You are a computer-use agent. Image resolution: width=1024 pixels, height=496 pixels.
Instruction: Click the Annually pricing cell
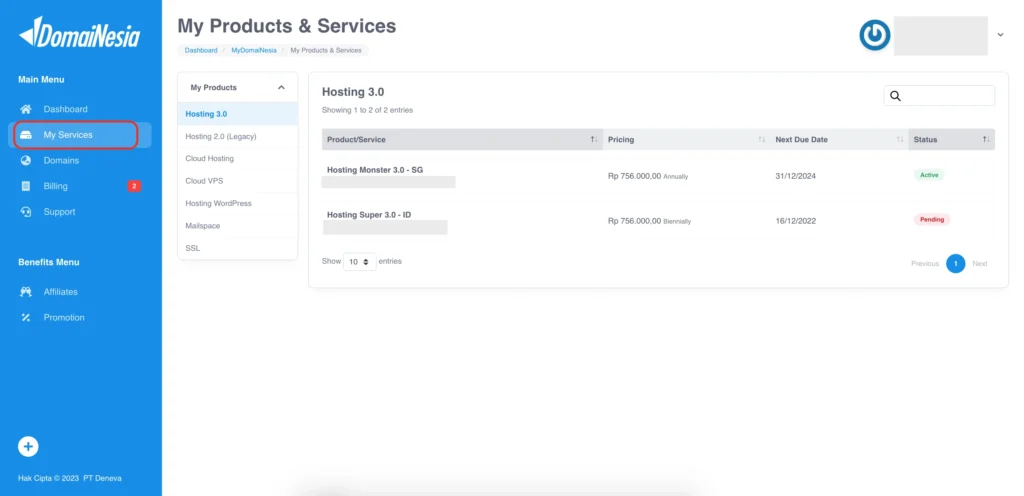click(x=648, y=176)
